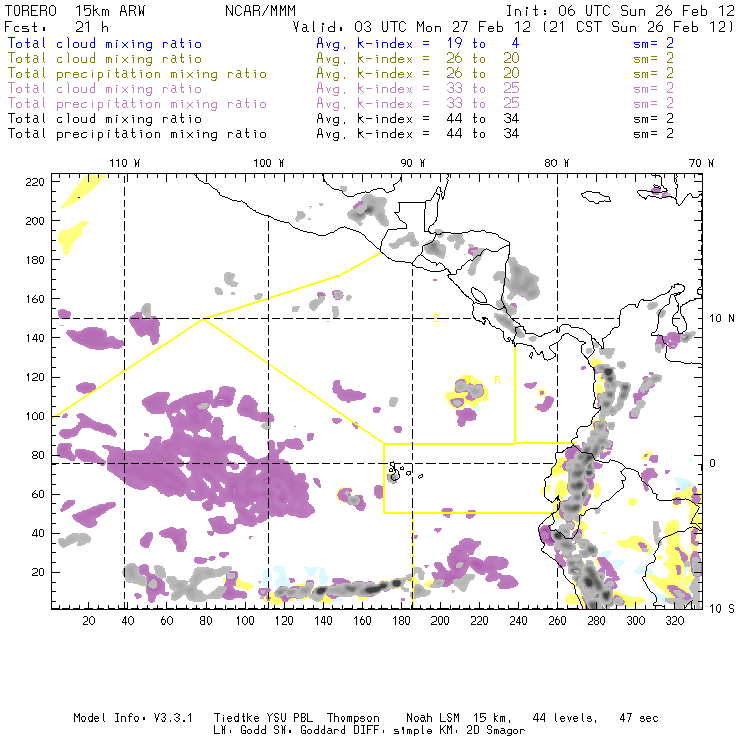
Task: Click "Valid: 03 UTC Mon 27 Feb 12" text
Action: tap(412, 27)
